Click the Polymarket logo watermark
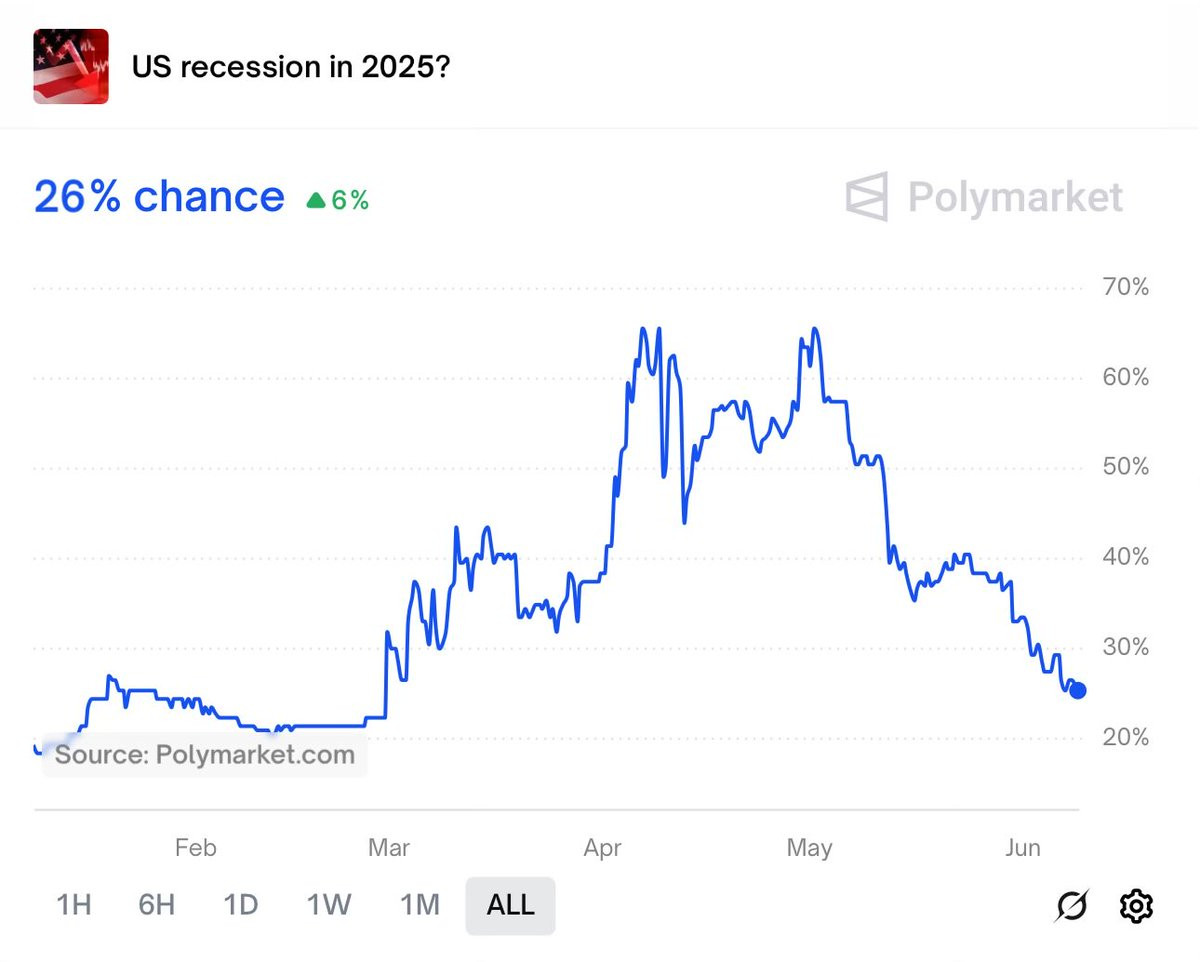The height and width of the screenshot is (962, 1200). coord(984,196)
